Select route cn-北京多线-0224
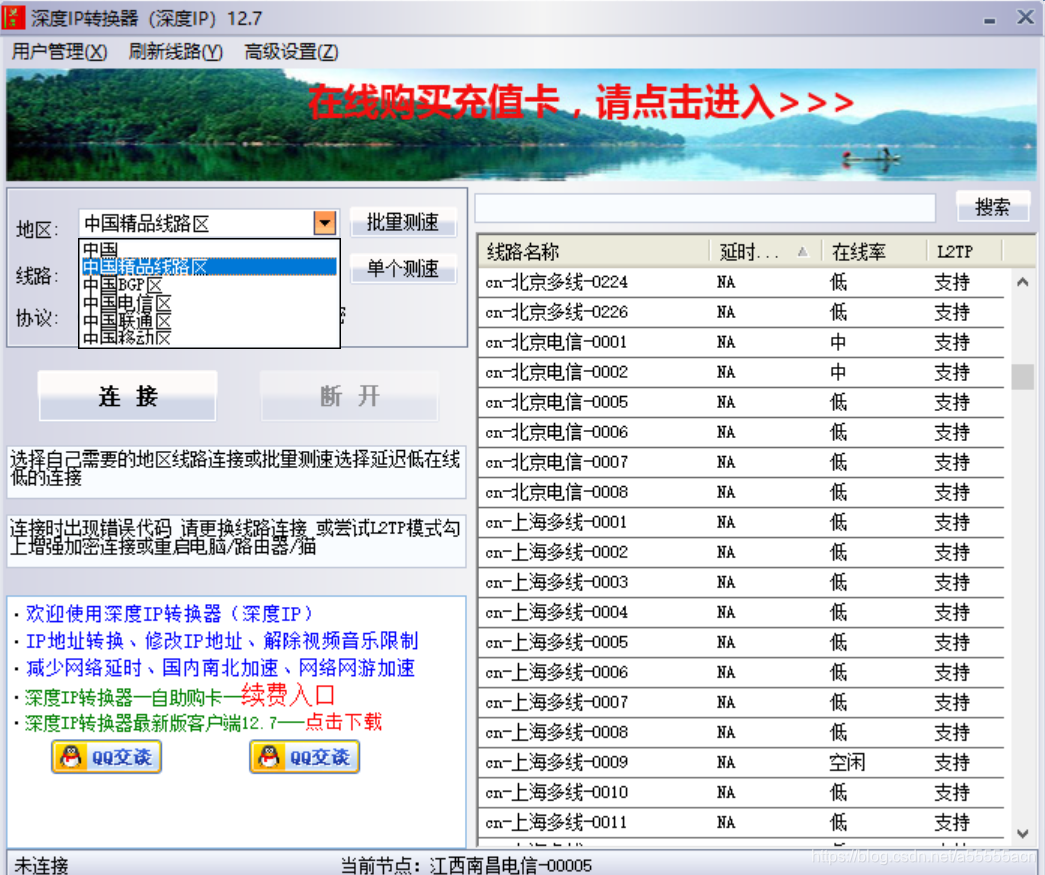The height and width of the screenshot is (875, 1045). click(x=741, y=282)
